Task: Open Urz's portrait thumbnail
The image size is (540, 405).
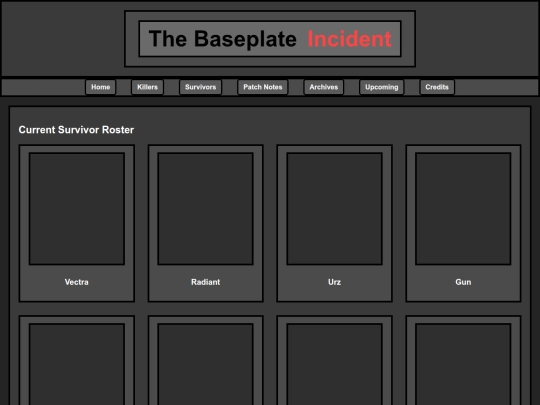Action: point(334,209)
